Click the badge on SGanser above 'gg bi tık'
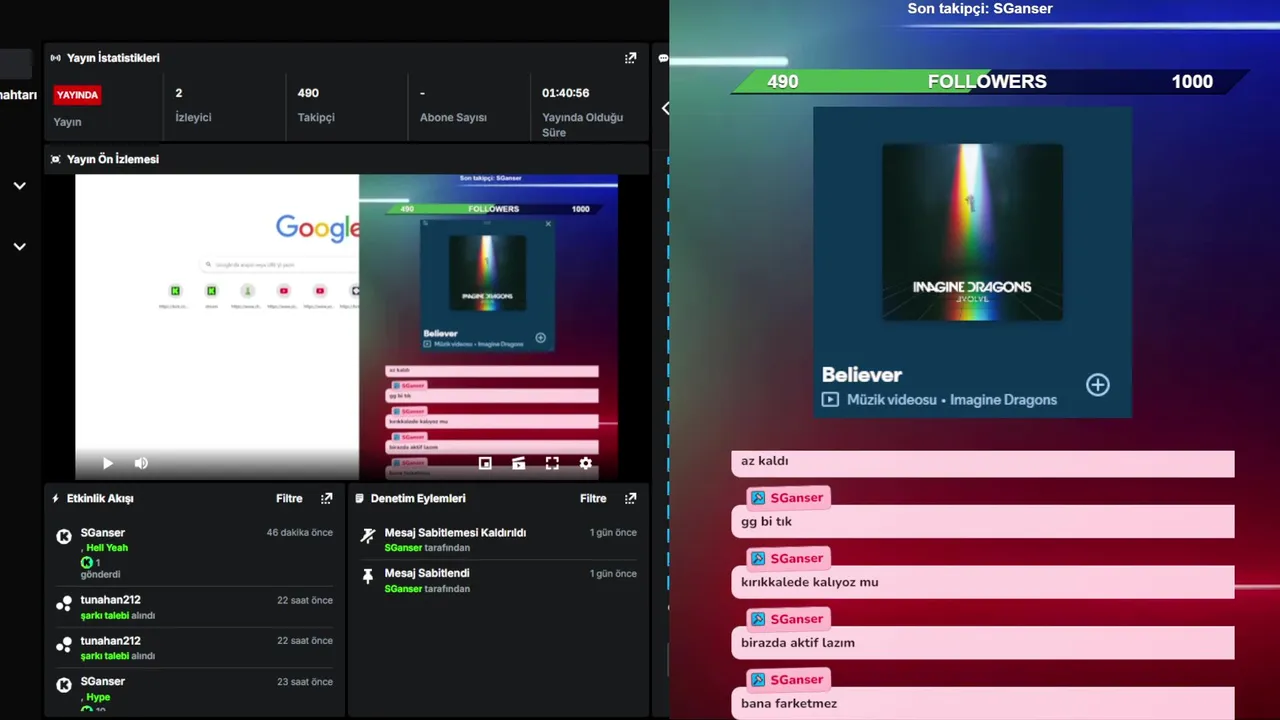Screen dimensions: 1280x720 (x=759, y=498)
